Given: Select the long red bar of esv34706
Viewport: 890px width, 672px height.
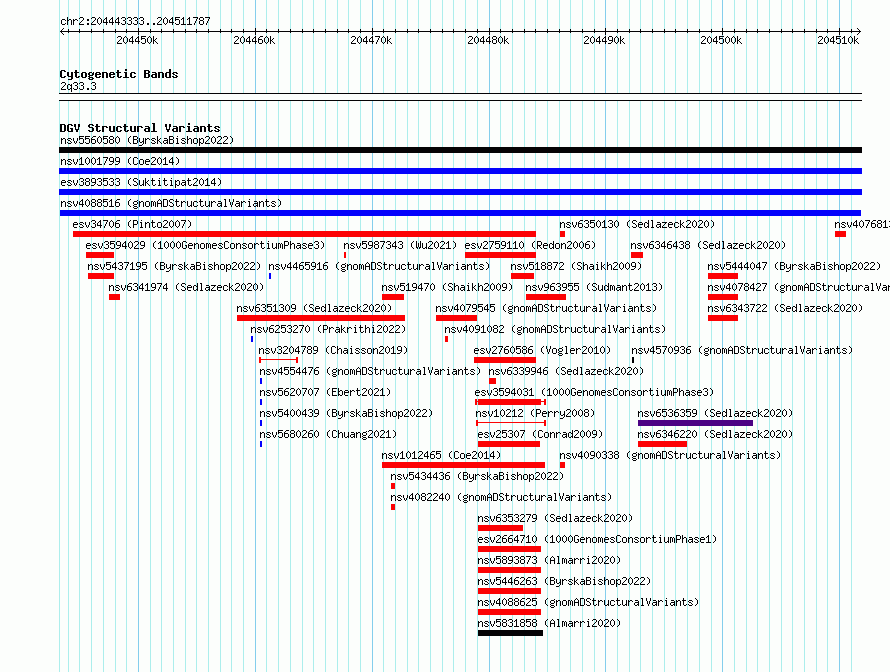Looking at the screenshot, I should [x=304, y=234].
